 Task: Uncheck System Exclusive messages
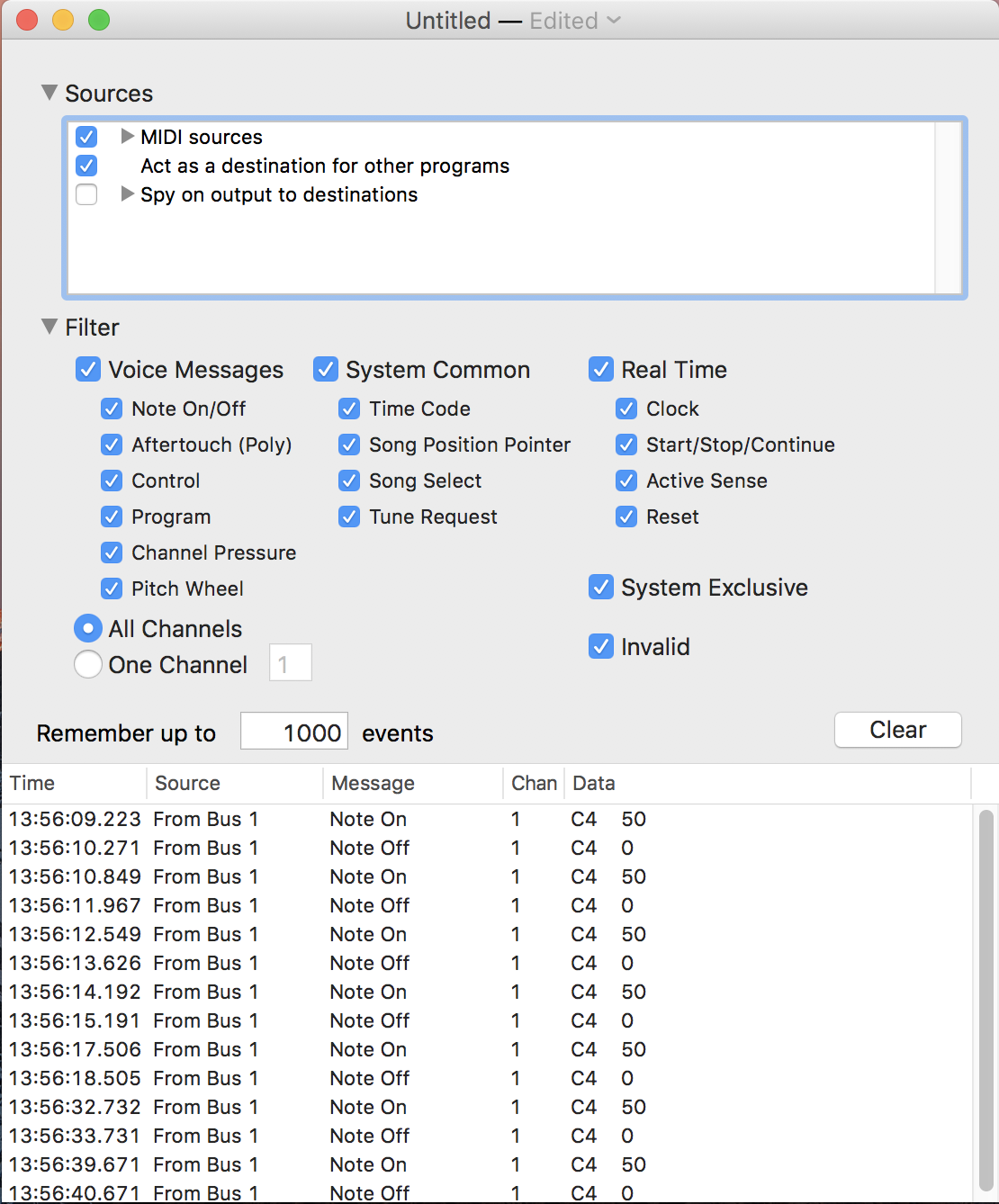(x=601, y=588)
